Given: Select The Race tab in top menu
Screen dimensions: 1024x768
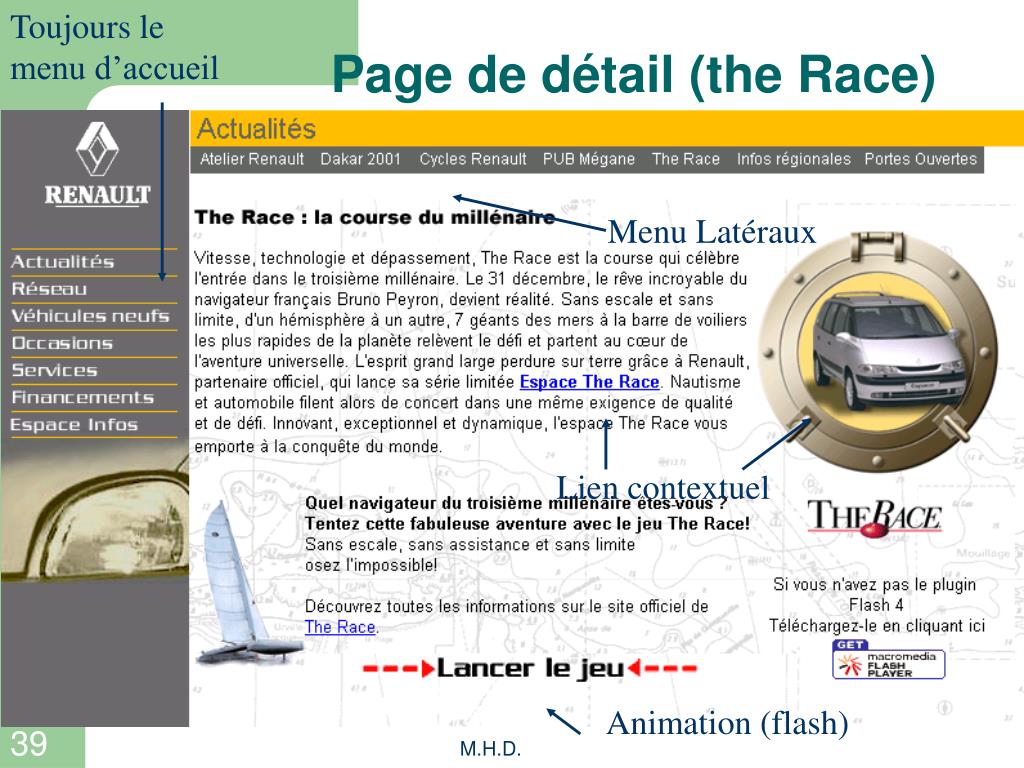Looking at the screenshot, I should 686,159.
